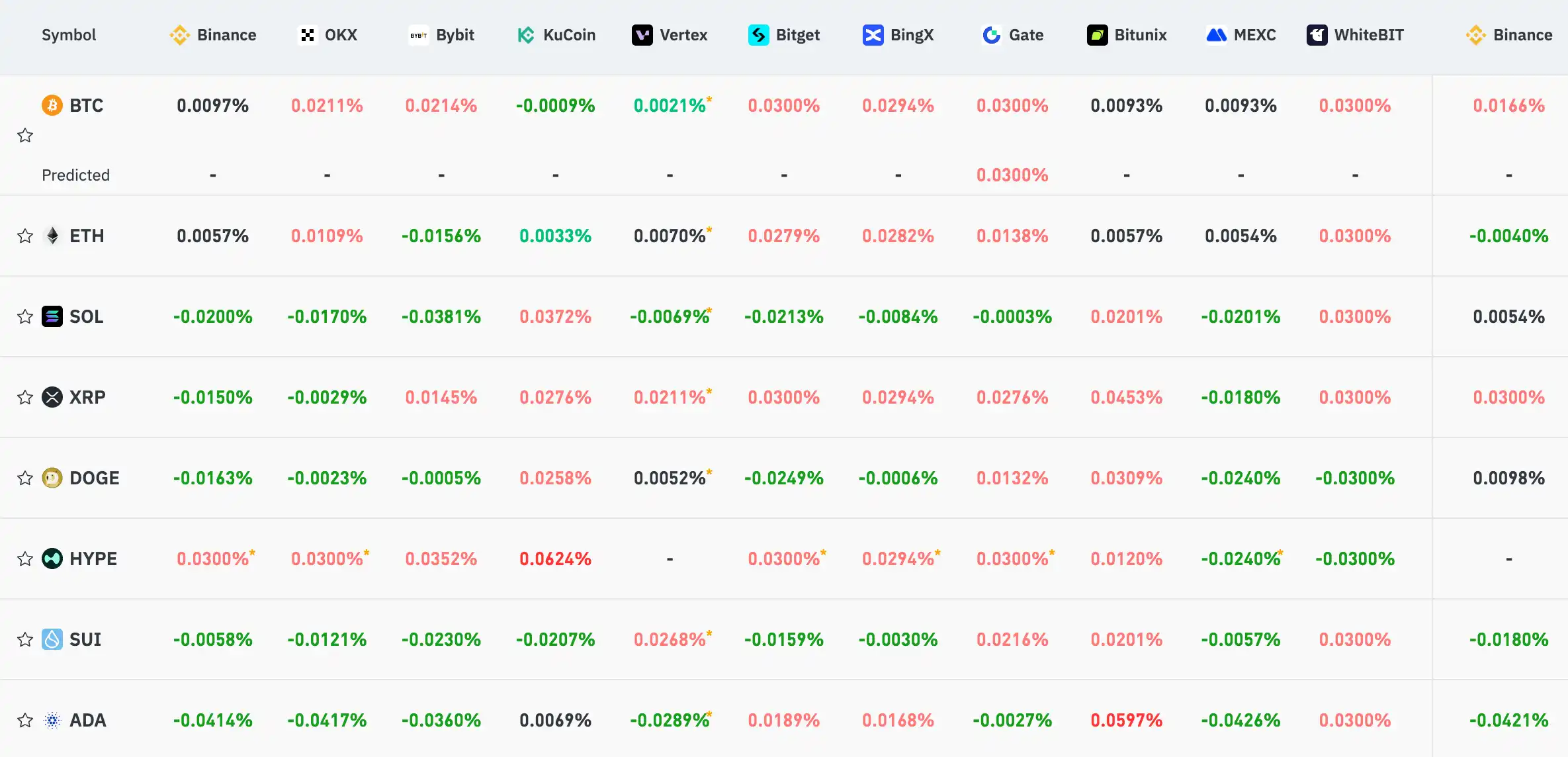
Task: Add XRP to favorites via star
Action: click(25, 397)
